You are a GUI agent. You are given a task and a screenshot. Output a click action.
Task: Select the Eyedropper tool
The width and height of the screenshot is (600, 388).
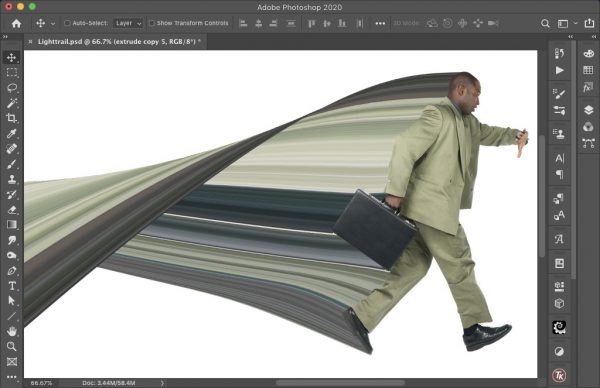coord(11,133)
